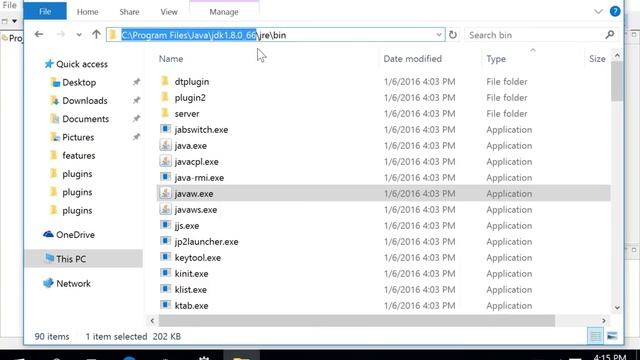Open the File tab
The width and height of the screenshot is (640, 360).
pos(45,11)
